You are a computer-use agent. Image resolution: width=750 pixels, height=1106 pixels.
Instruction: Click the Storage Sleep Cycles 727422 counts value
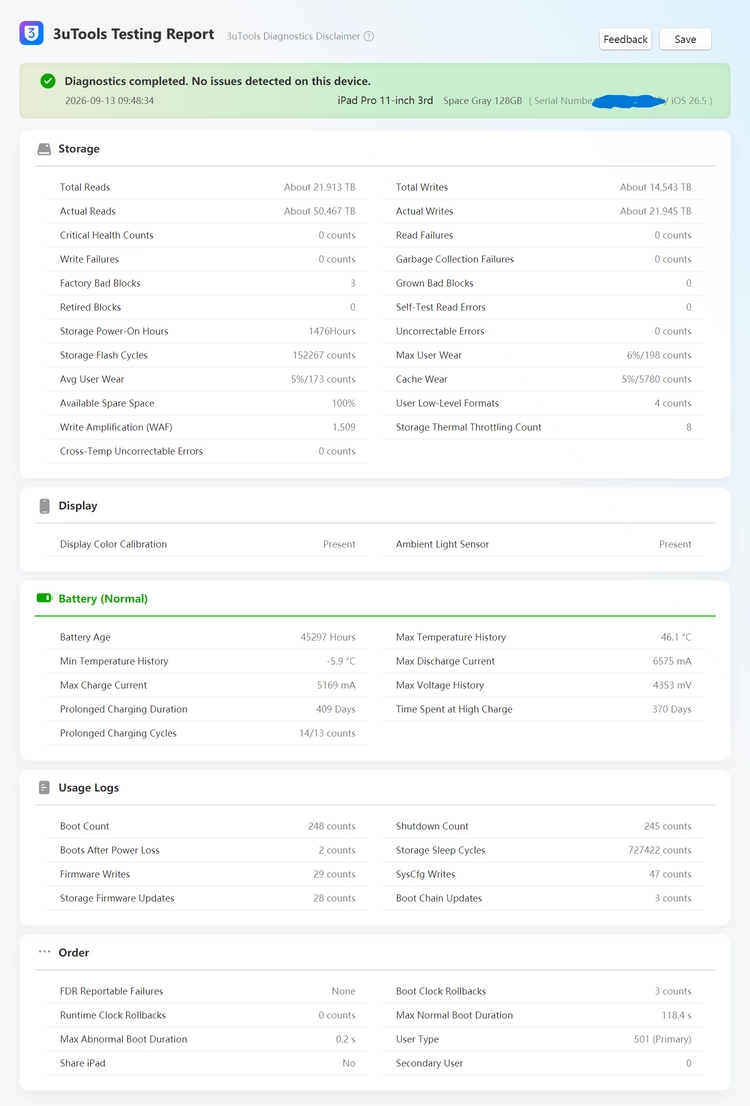coord(660,850)
